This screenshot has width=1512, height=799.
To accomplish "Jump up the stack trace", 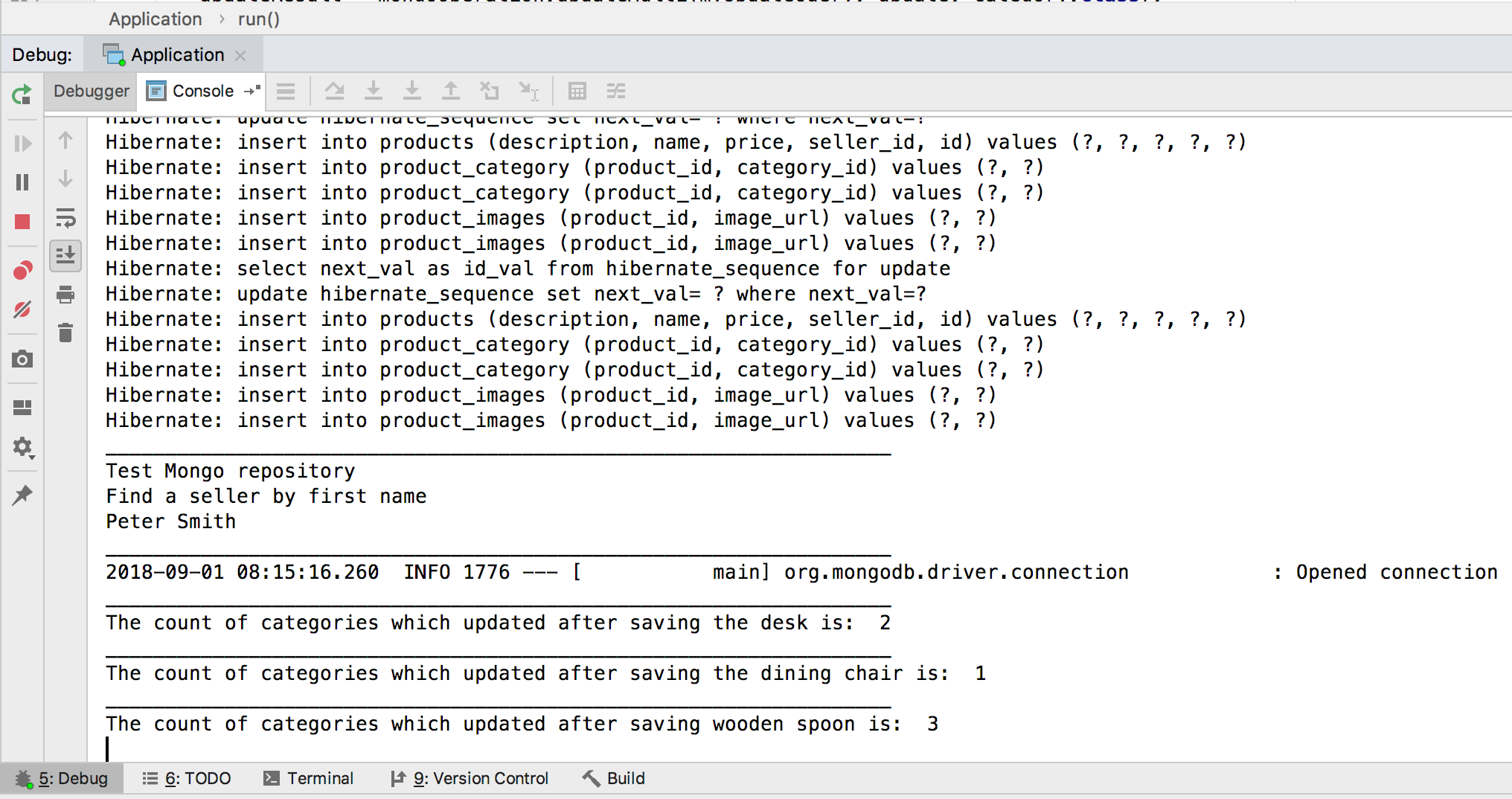I will pos(65,141).
